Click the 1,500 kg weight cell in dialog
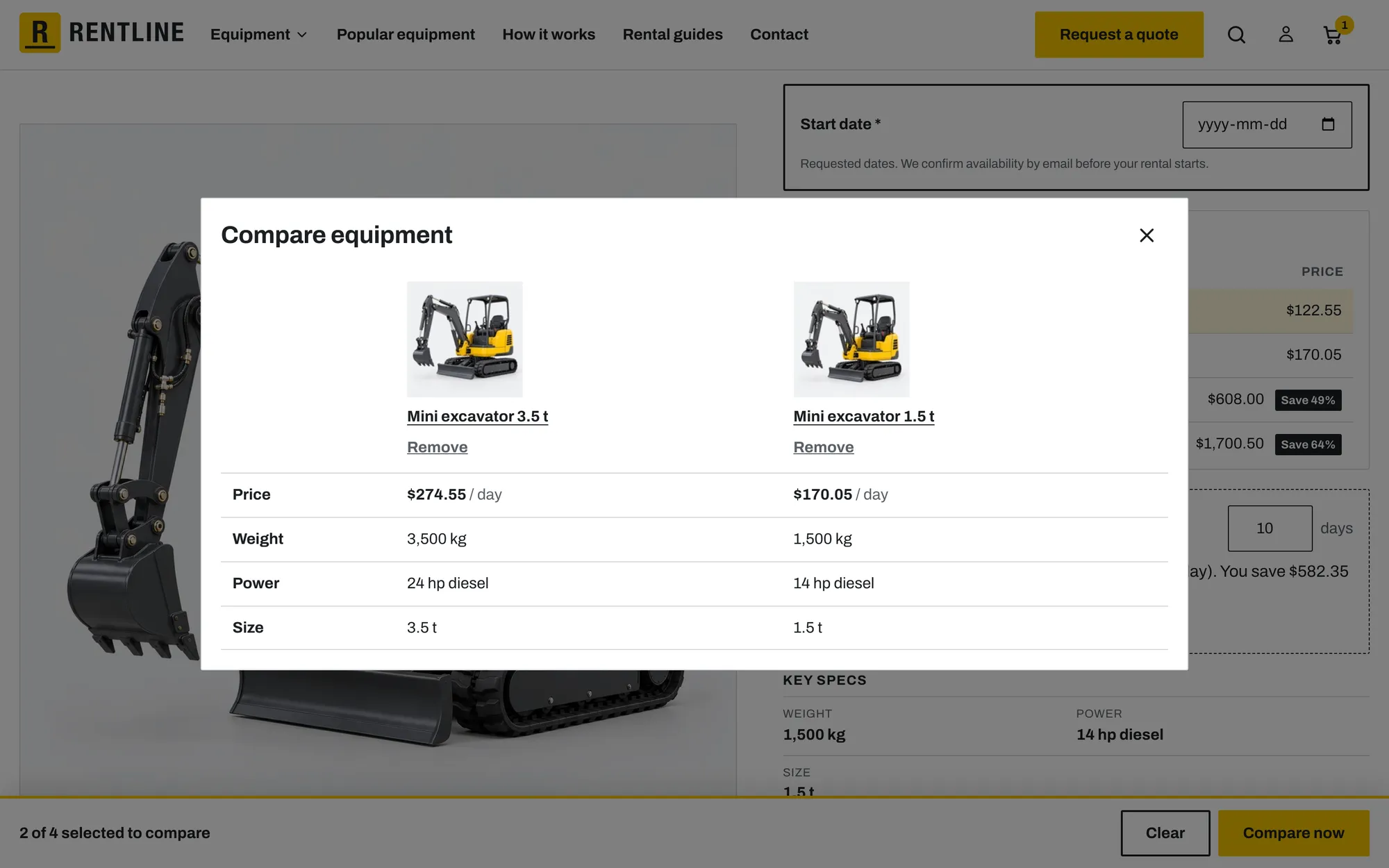This screenshot has height=868, width=1389. pyautogui.click(x=822, y=539)
